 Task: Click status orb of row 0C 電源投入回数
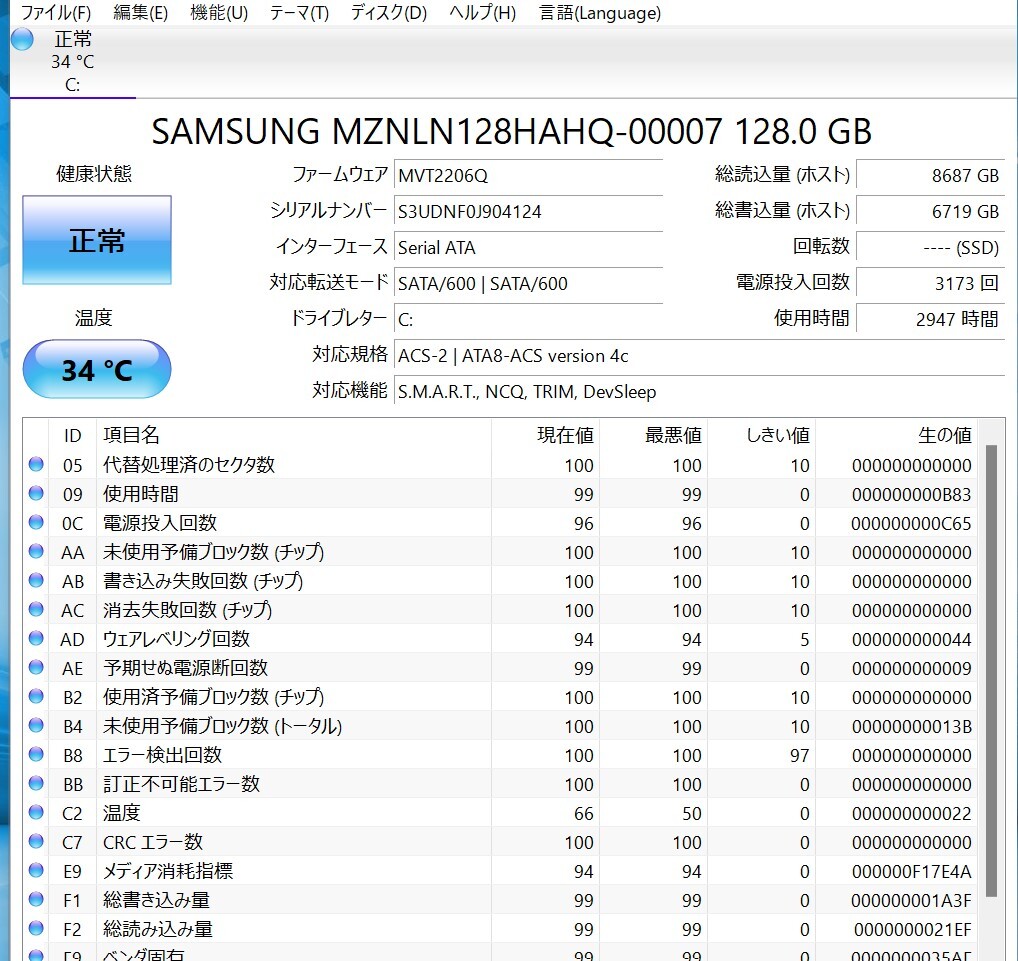[x=36, y=523]
